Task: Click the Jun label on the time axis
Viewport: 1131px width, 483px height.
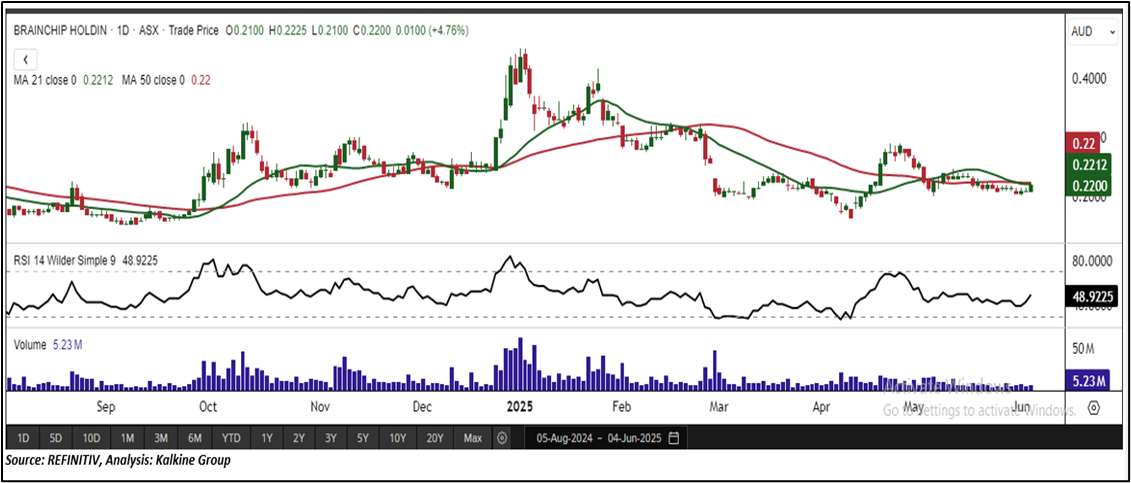Action: pos(1021,407)
